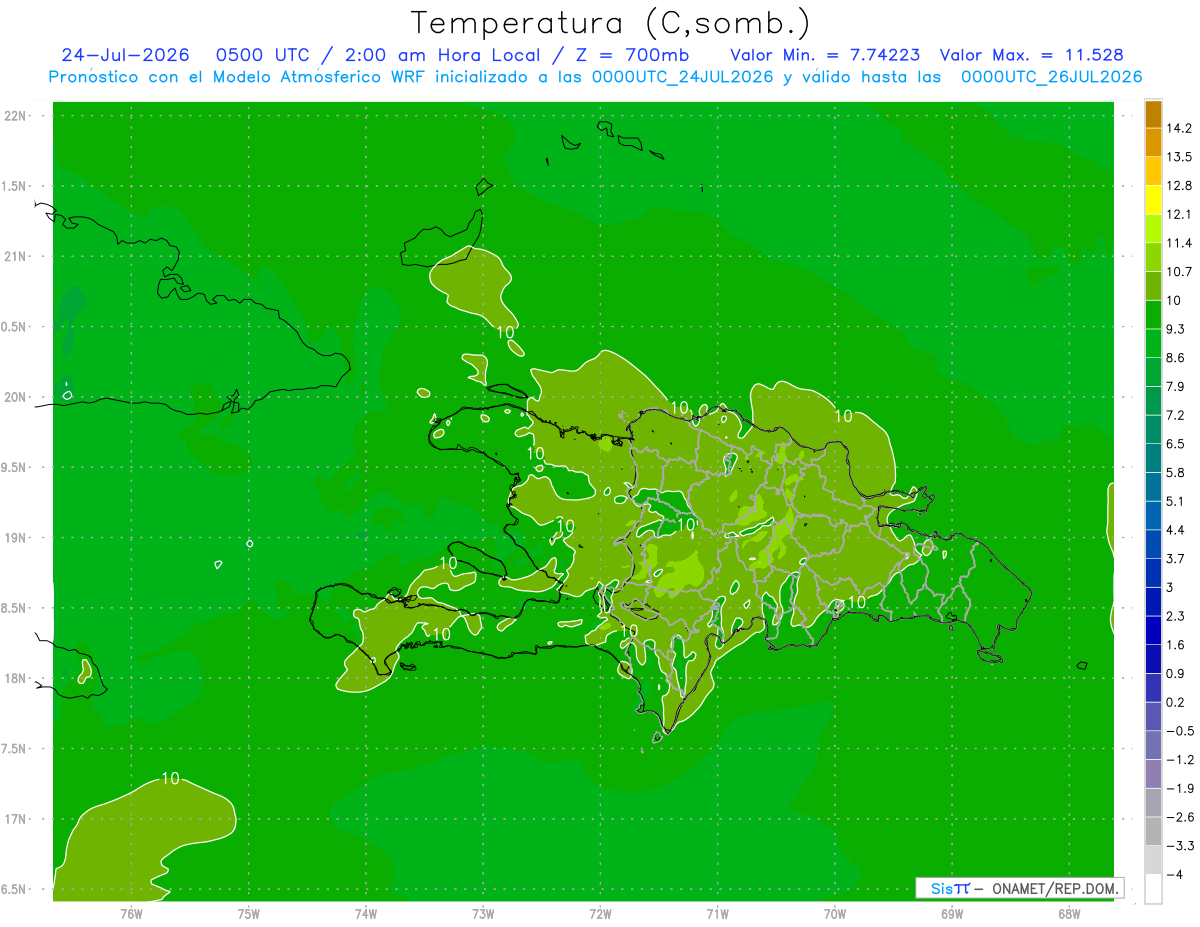1200x927 pixels.
Task: Click the '21N' latitude axis label
Action: pos(16,257)
